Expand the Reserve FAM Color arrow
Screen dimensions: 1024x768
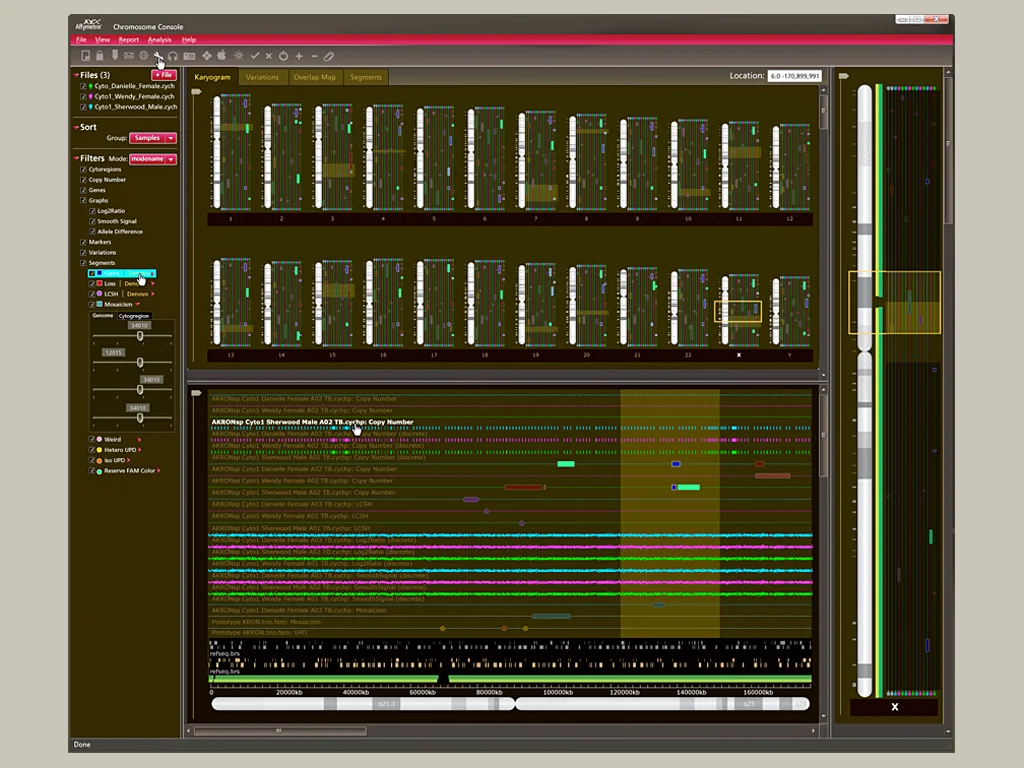coord(159,471)
